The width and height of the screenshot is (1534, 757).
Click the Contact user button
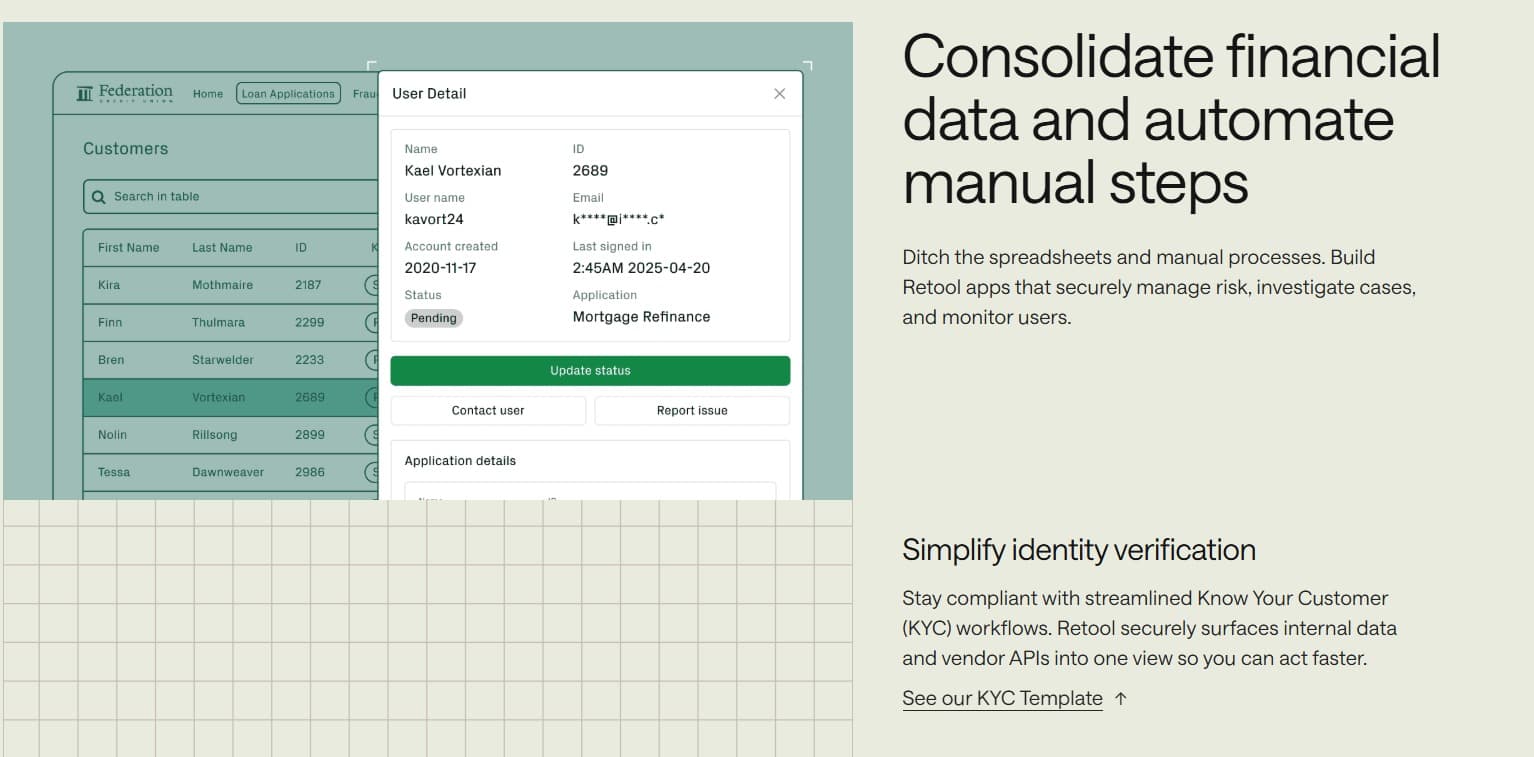point(488,411)
